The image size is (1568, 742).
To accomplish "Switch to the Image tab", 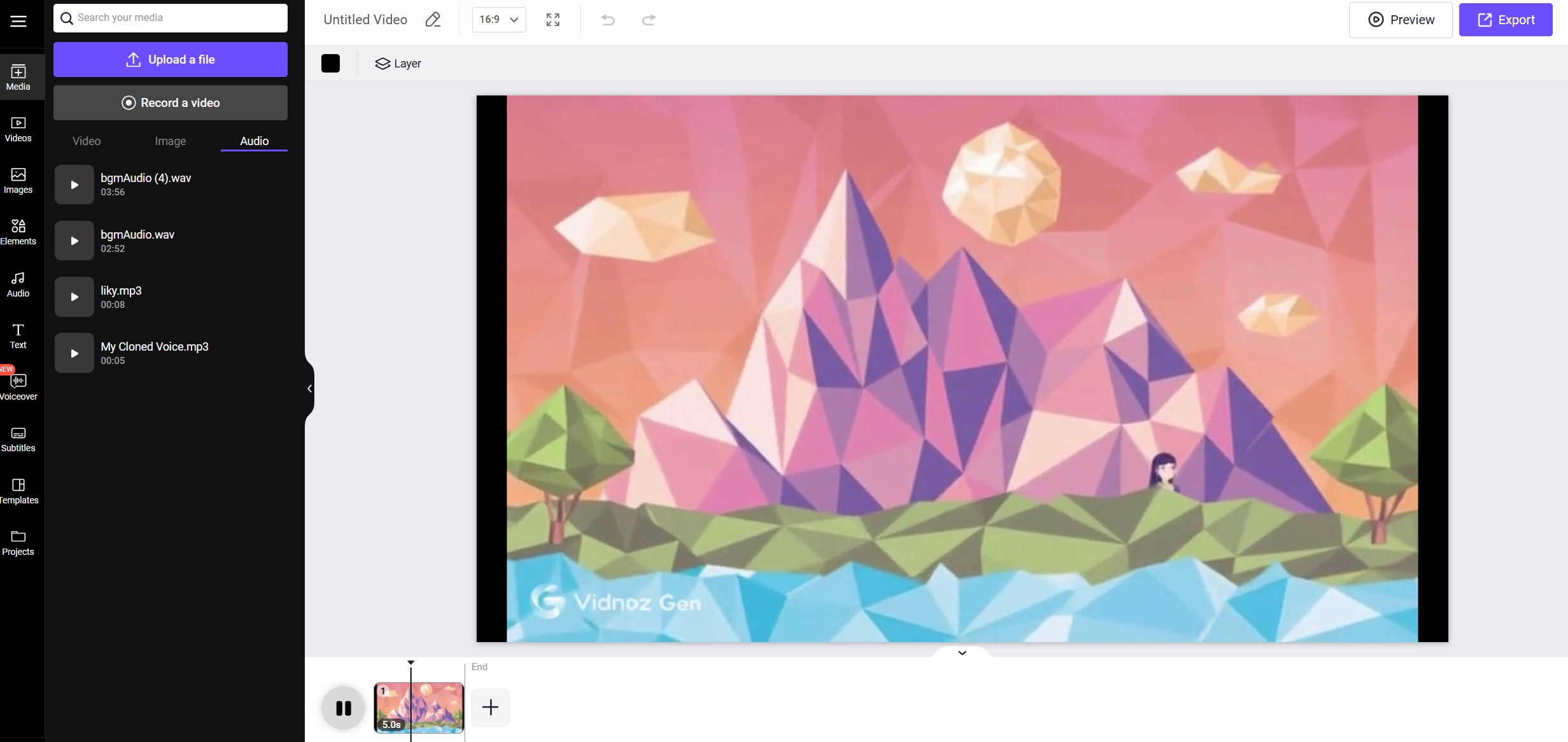I will coord(170,141).
